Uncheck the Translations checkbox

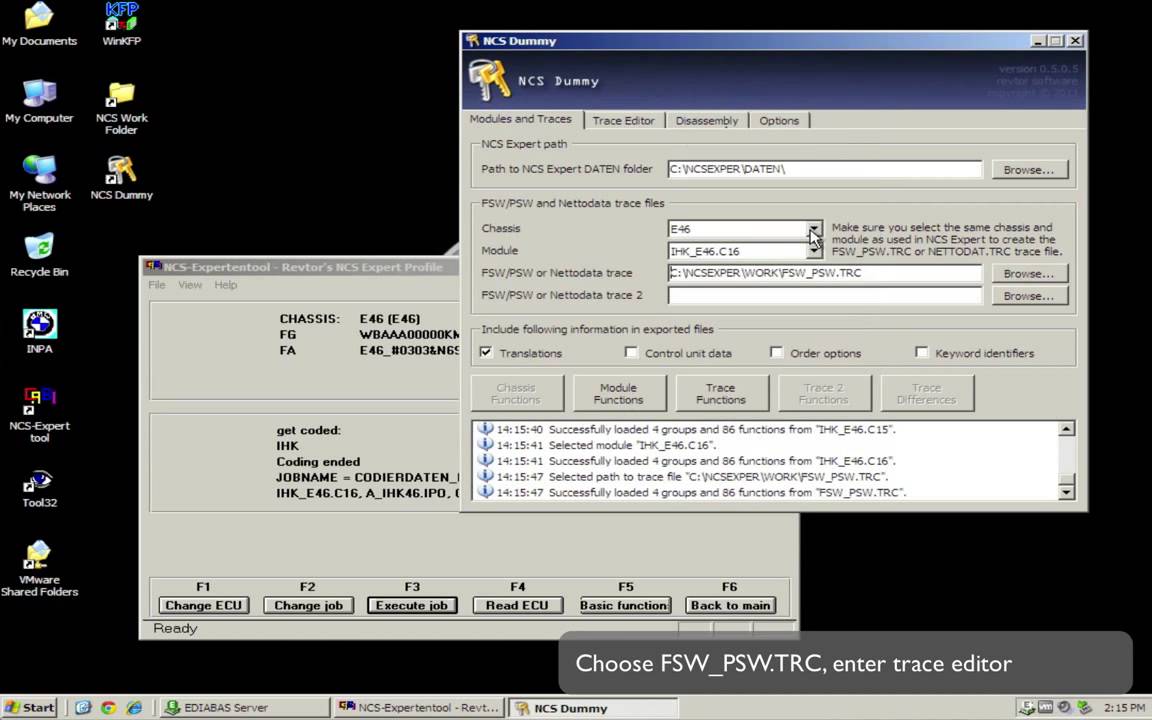[x=486, y=353]
